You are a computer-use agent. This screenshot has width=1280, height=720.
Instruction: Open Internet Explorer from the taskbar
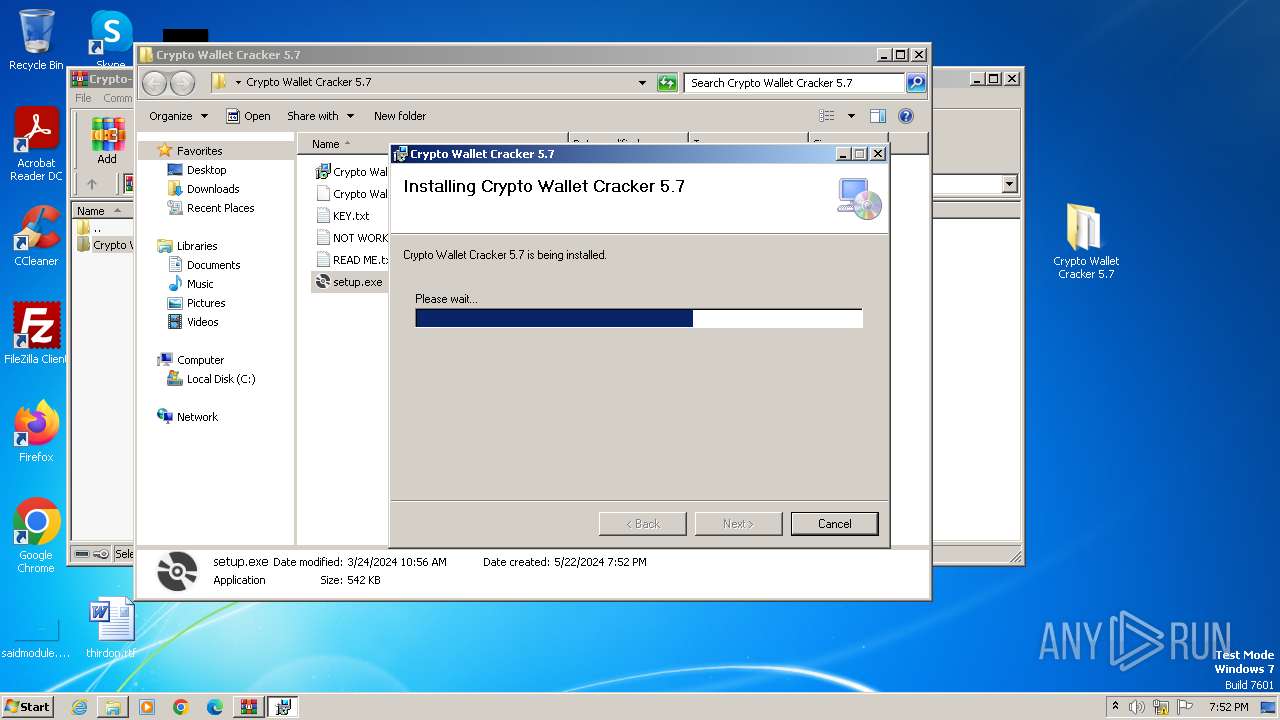coord(79,707)
